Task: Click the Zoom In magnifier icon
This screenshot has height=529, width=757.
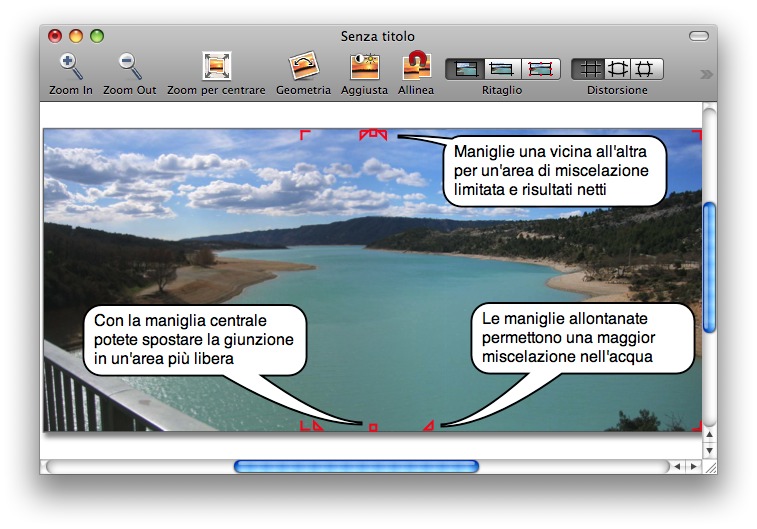Action: coord(71,66)
